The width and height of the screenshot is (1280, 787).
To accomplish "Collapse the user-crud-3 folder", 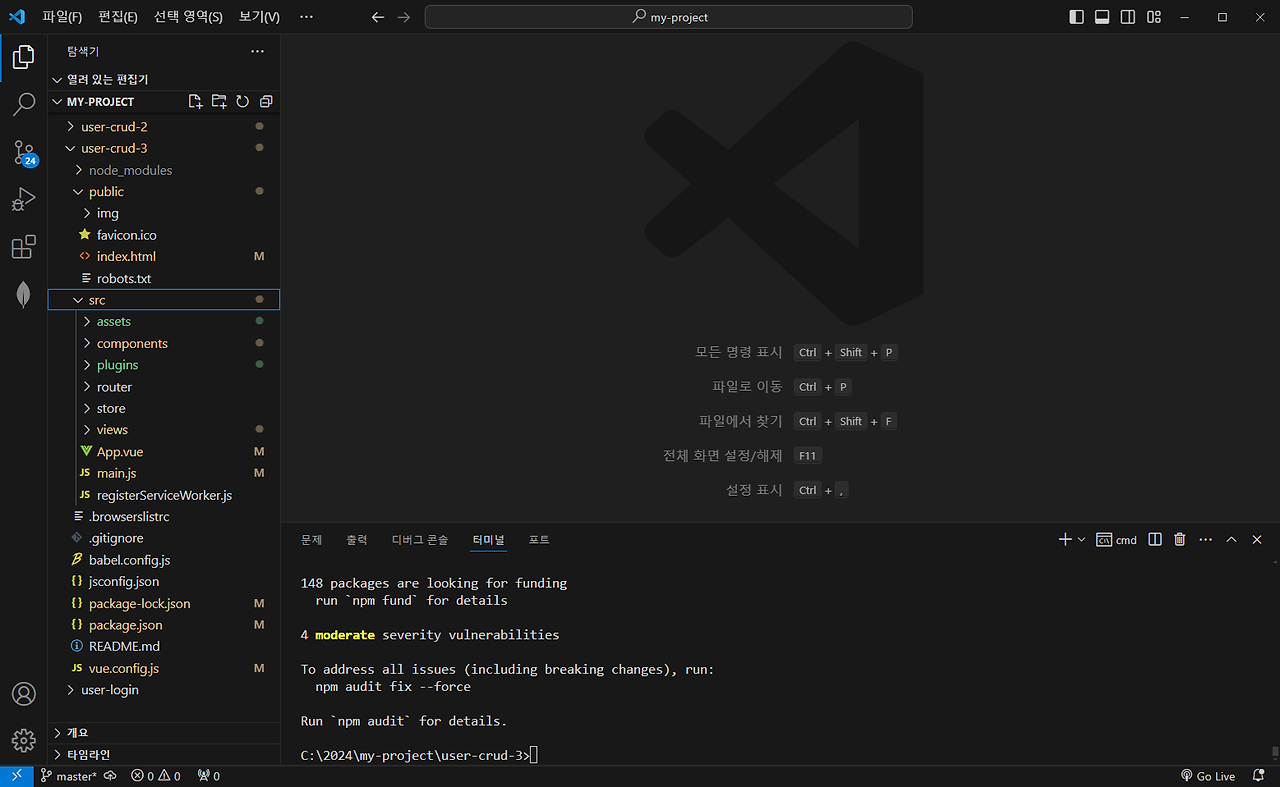I will click(x=164, y=148).
